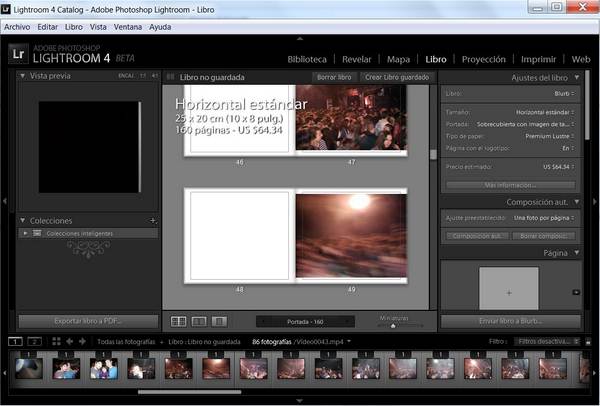Image resolution: width=600 pixels, height=406 pixels.
Task: Switch to Proyección module
Action: tap(484, 59)
